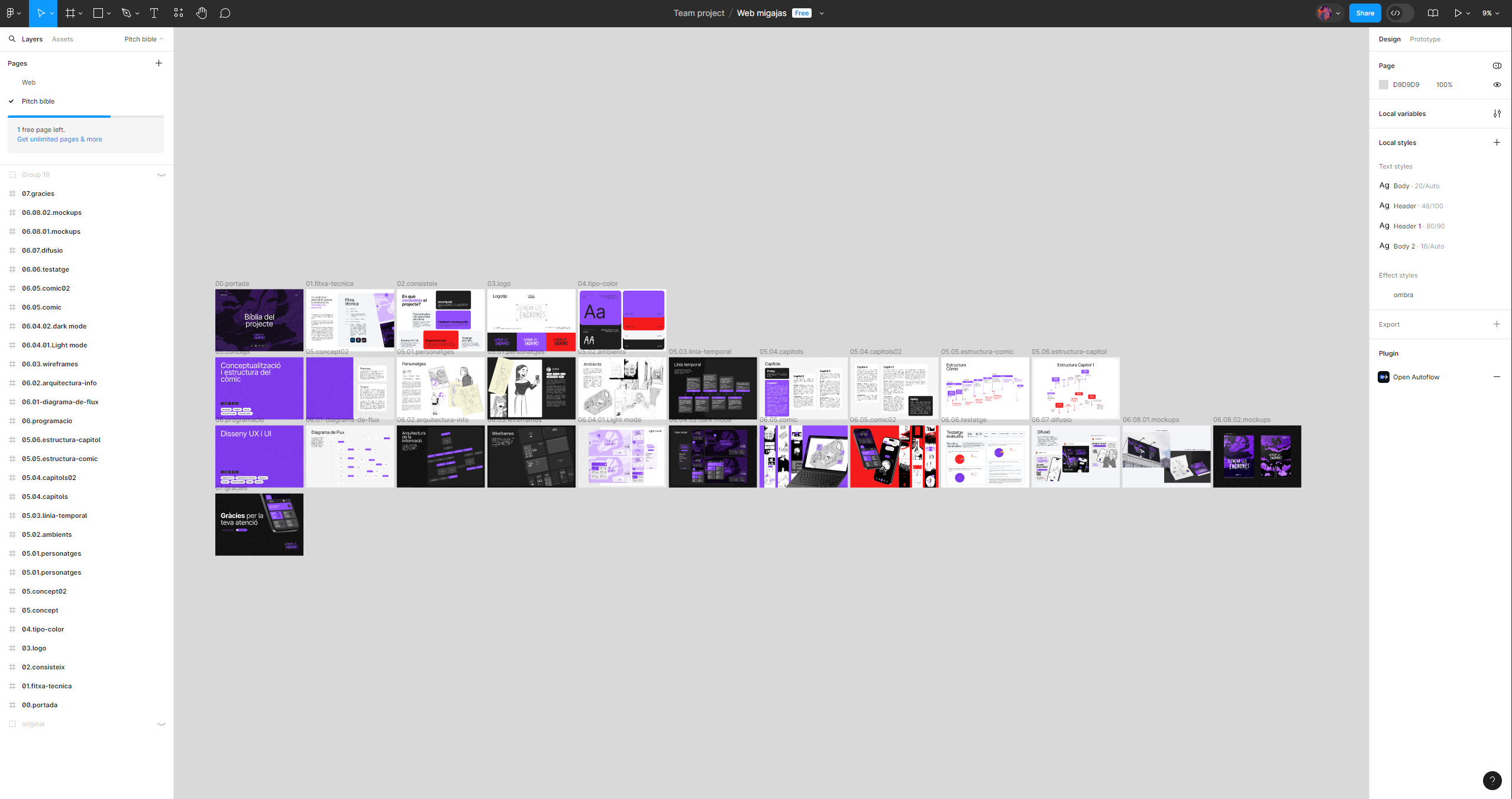Viewport: 1512px width, 799px height.
Task: Open Local variables settings icon
Action: pos(1497,114)
